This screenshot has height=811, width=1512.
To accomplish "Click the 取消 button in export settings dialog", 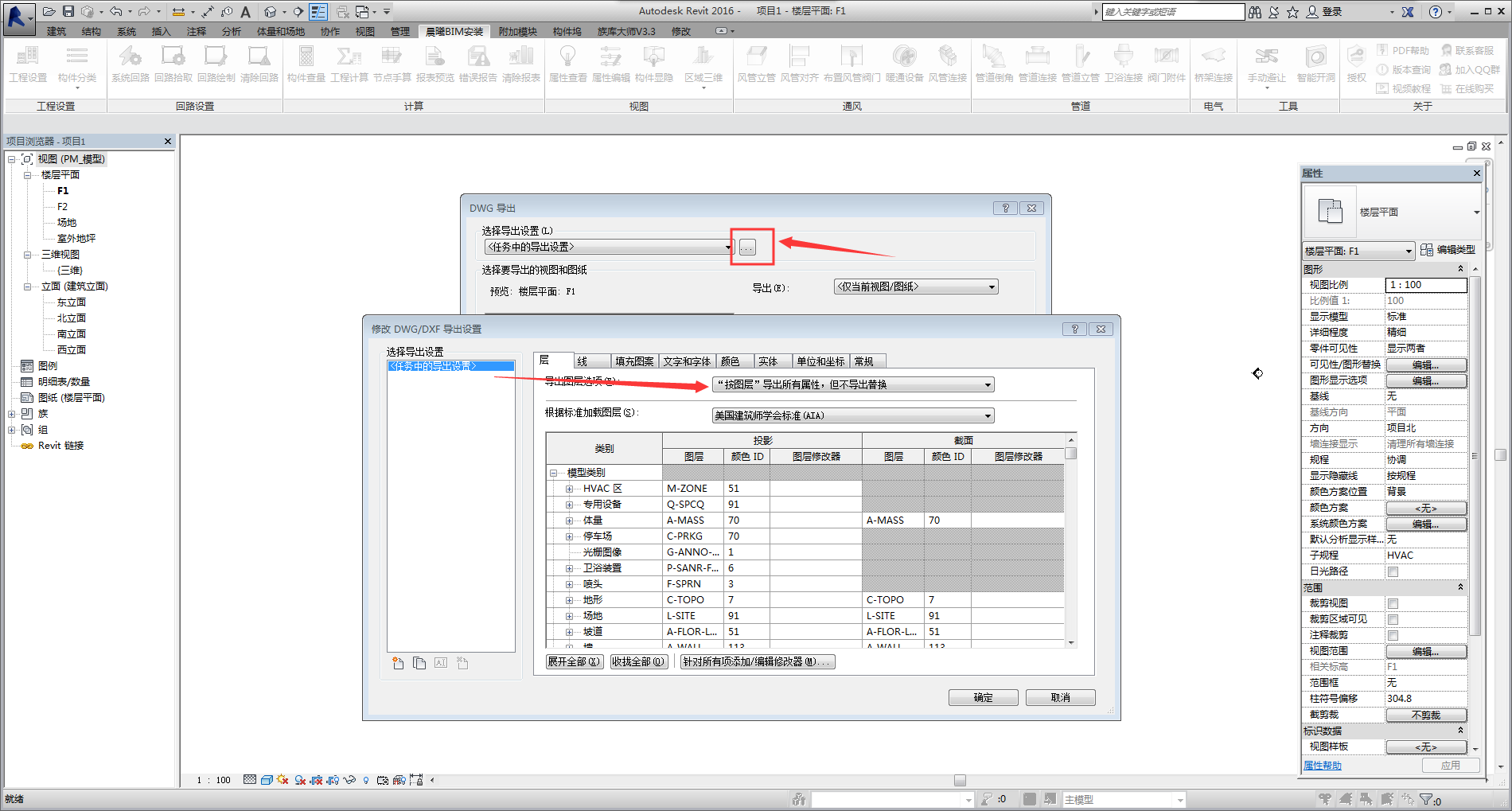I will pos(1061,697).
